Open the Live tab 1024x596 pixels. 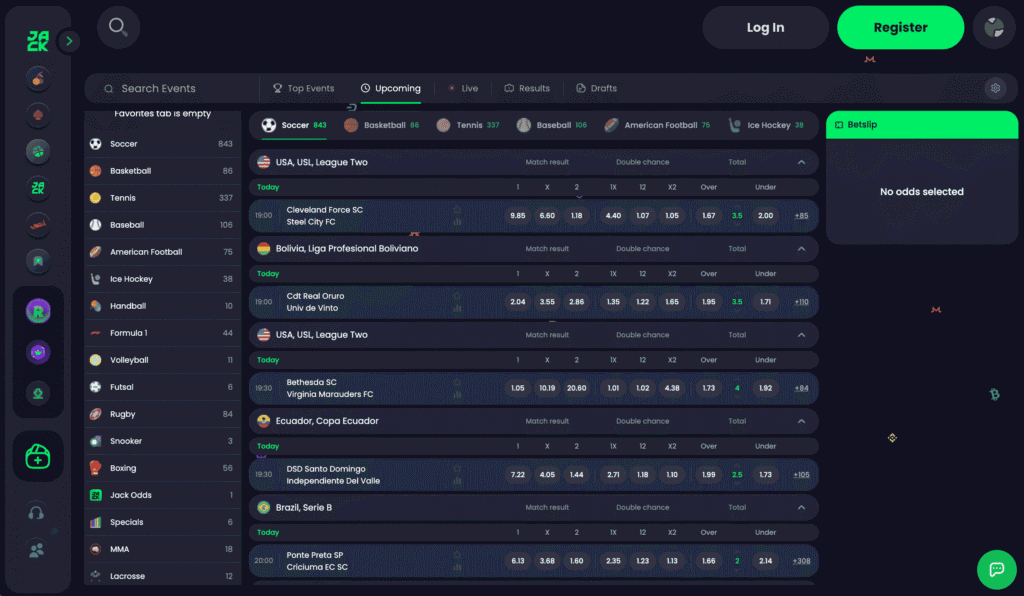pos(464,88)
